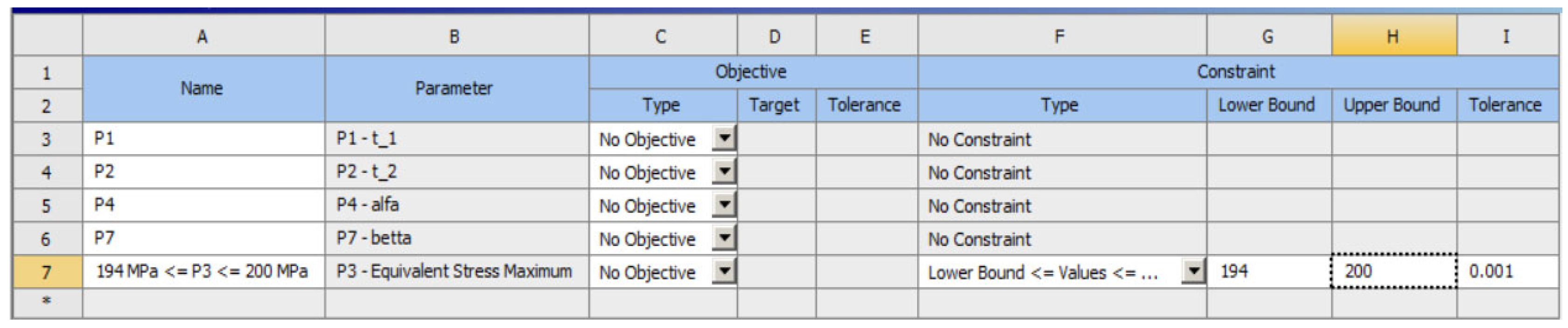Open Objective Type dropdown for P2 row
Screen dimensions: 1568x328
724,172
